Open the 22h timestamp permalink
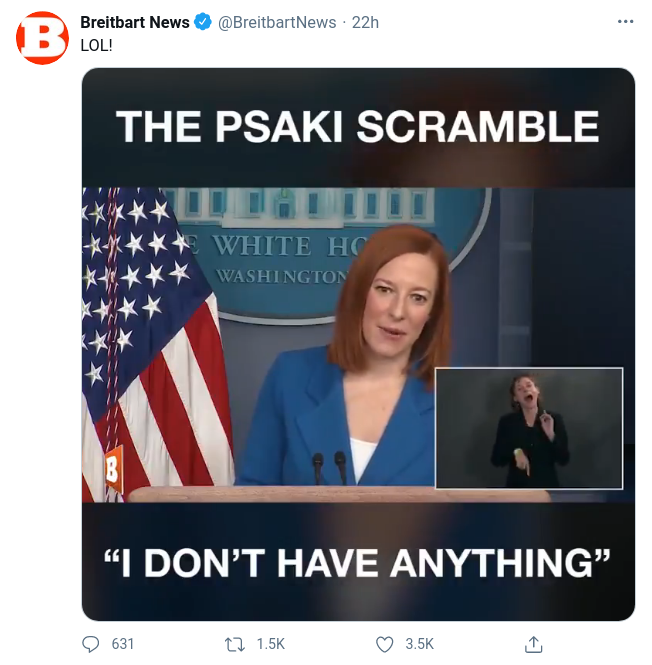The height and width of the screenshot is (665, 652). click(365, 22)
